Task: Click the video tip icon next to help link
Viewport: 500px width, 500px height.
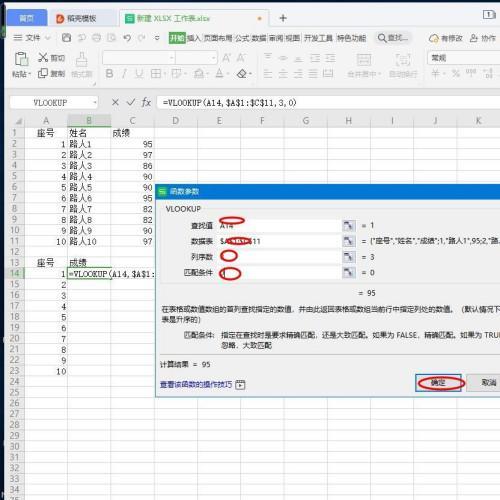Action: 240,385
